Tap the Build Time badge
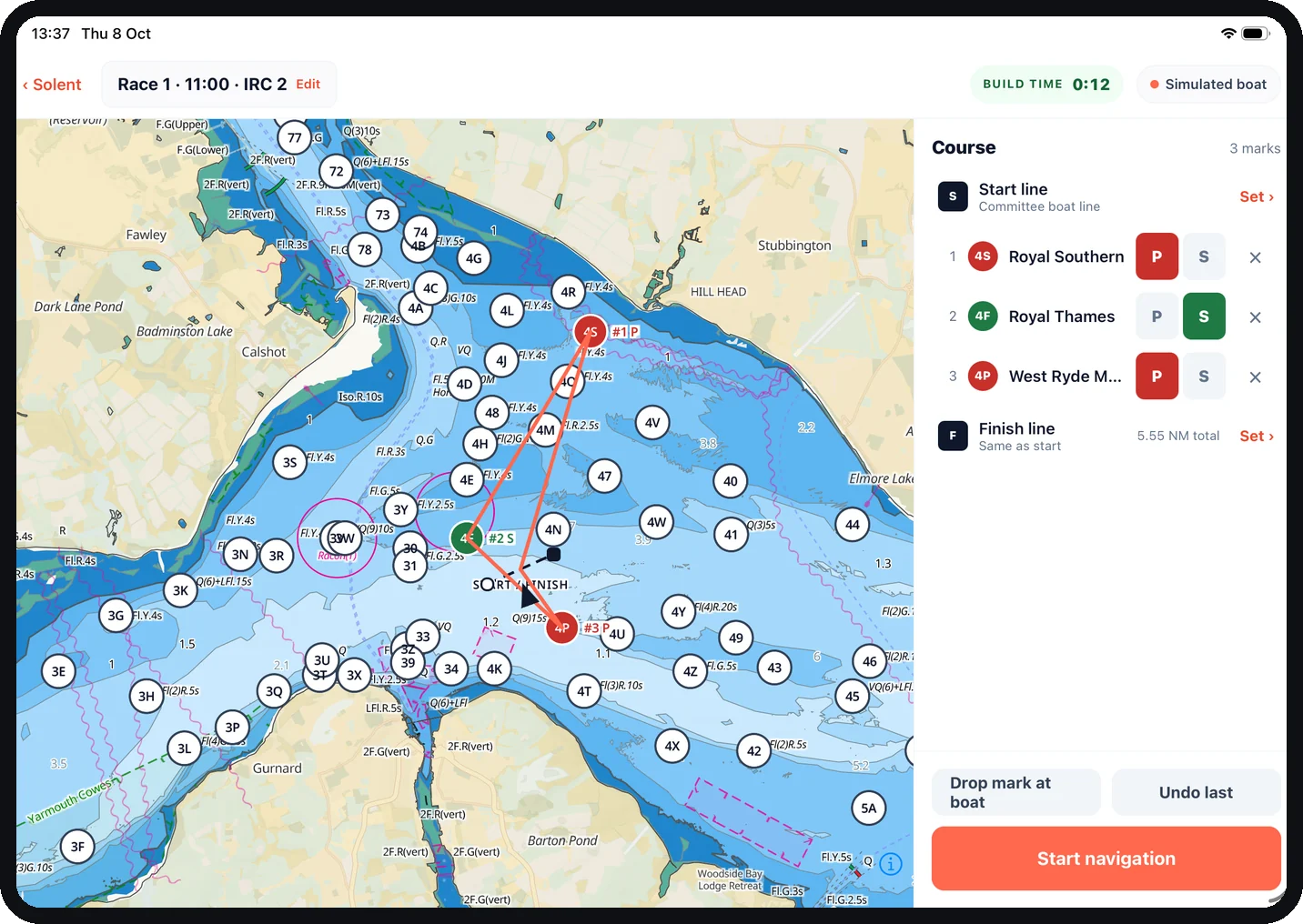The image size is (1303, 924). point(1046,85)
